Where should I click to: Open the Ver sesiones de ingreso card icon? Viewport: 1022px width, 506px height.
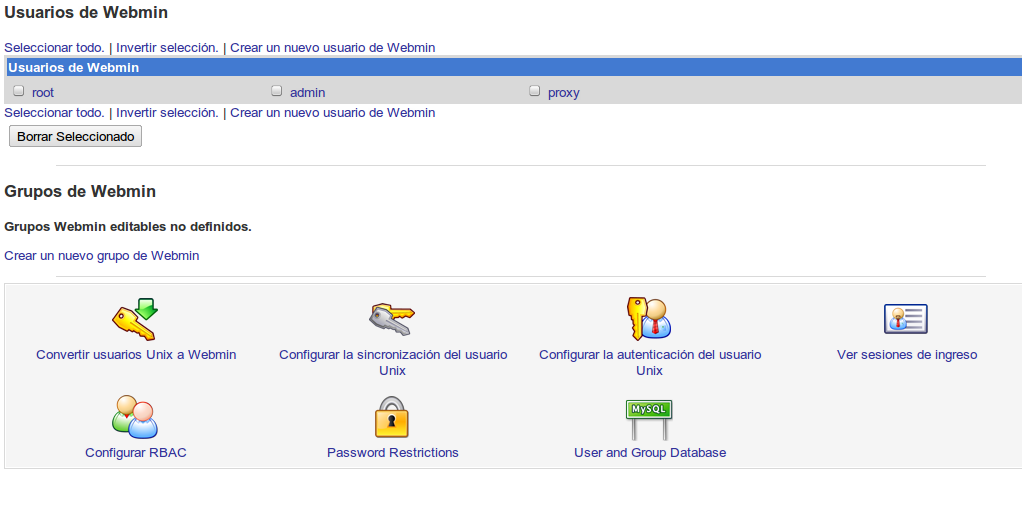click(x=906, y=319)
